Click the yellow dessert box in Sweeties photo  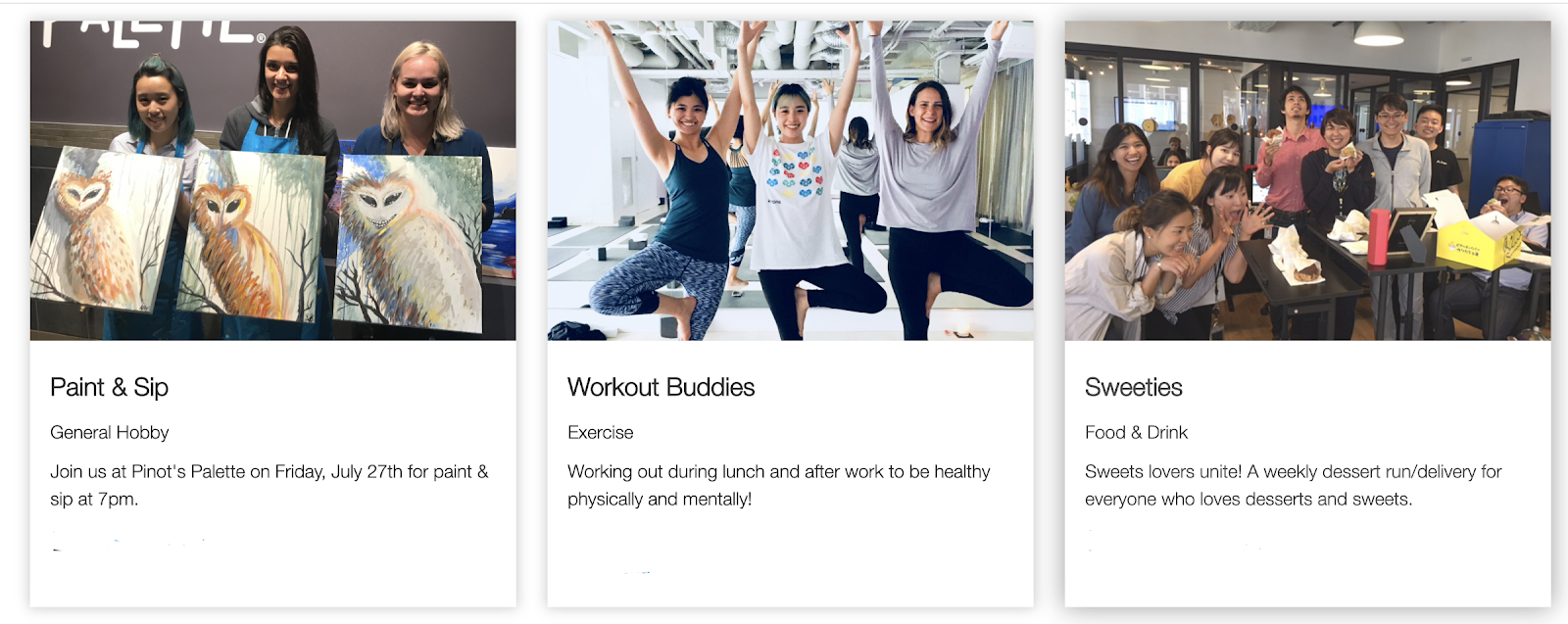[x=1479, y=238]
